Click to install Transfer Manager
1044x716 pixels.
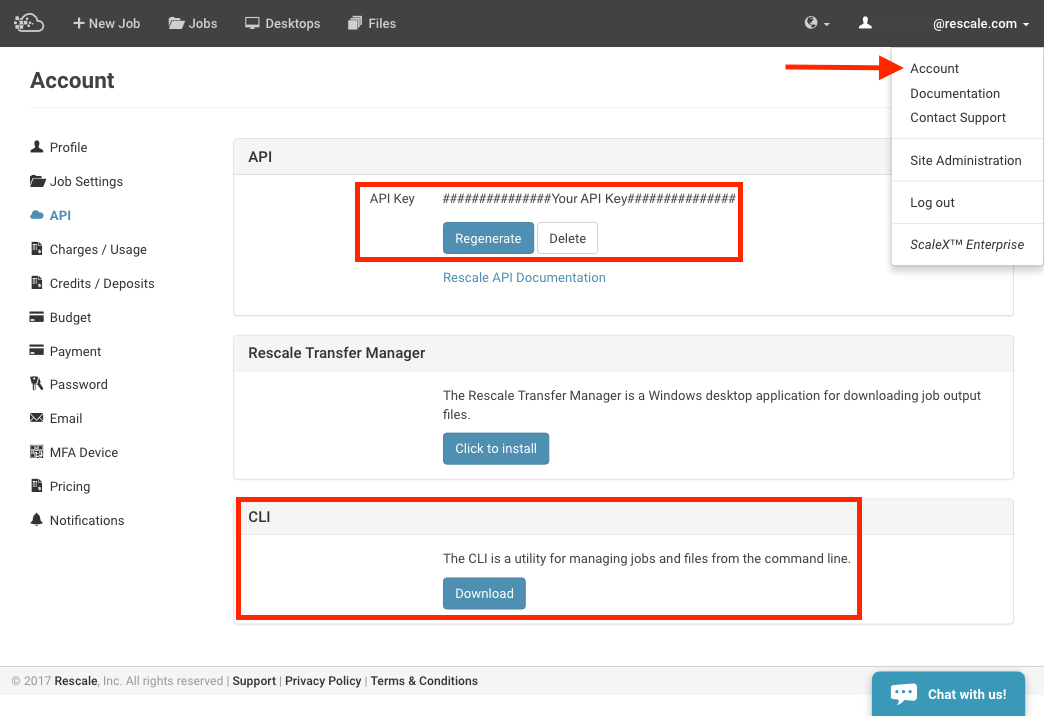[x=495, y=448]
